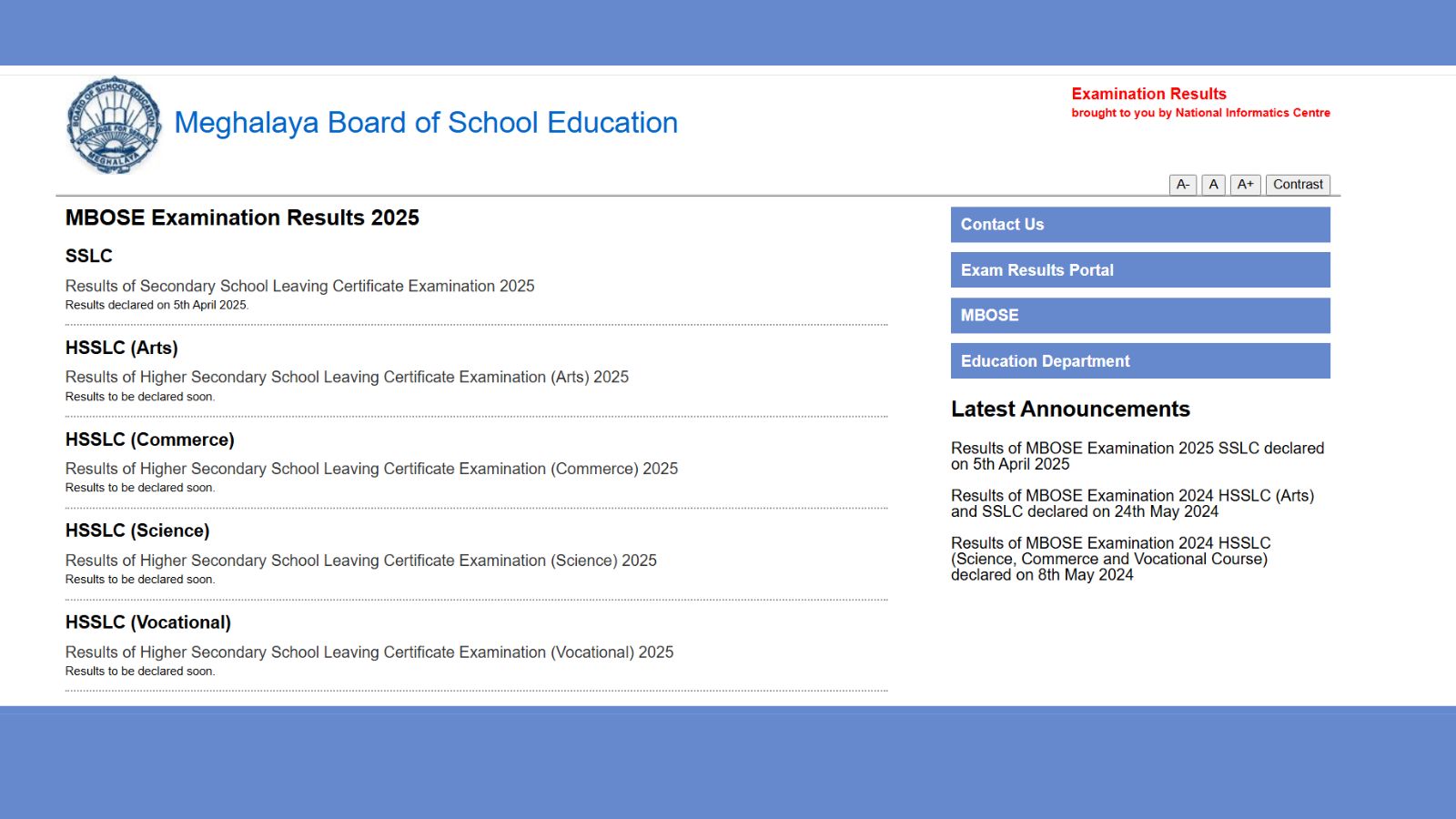This screenshot has height=819, width=1456.
Task: Click the MBOSE board emblem logo
Action: click(114, 125)
